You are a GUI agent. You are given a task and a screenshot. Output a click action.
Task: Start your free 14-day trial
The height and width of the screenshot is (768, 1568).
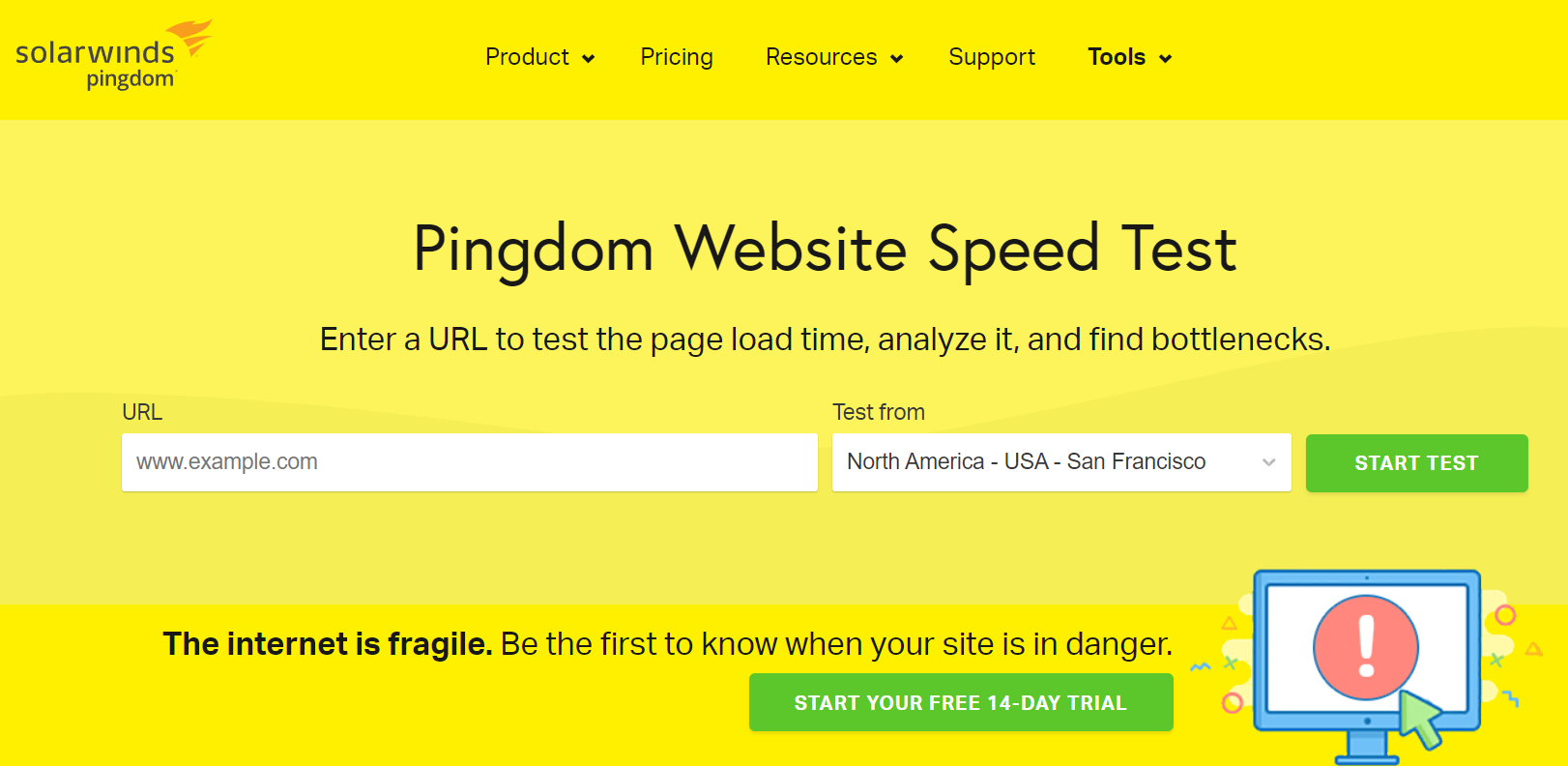(961, 702)
